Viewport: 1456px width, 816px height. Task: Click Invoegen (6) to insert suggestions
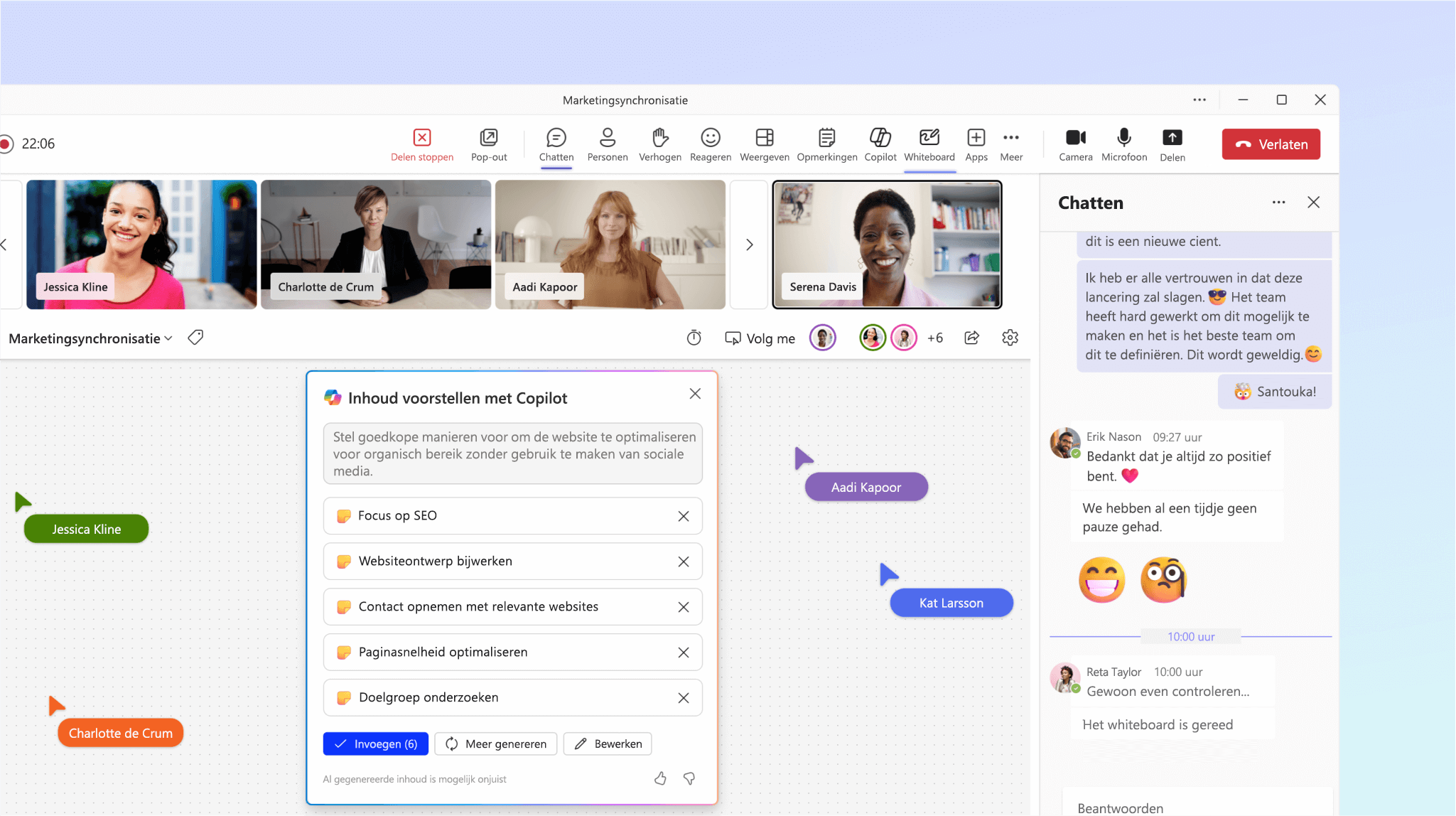375,743
